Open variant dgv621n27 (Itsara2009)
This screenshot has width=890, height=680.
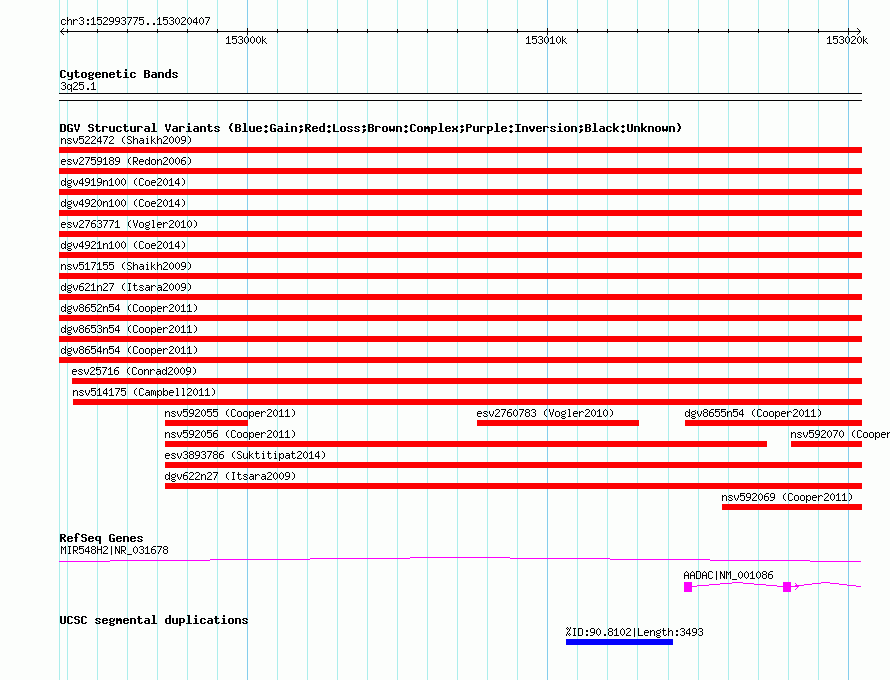126,287
